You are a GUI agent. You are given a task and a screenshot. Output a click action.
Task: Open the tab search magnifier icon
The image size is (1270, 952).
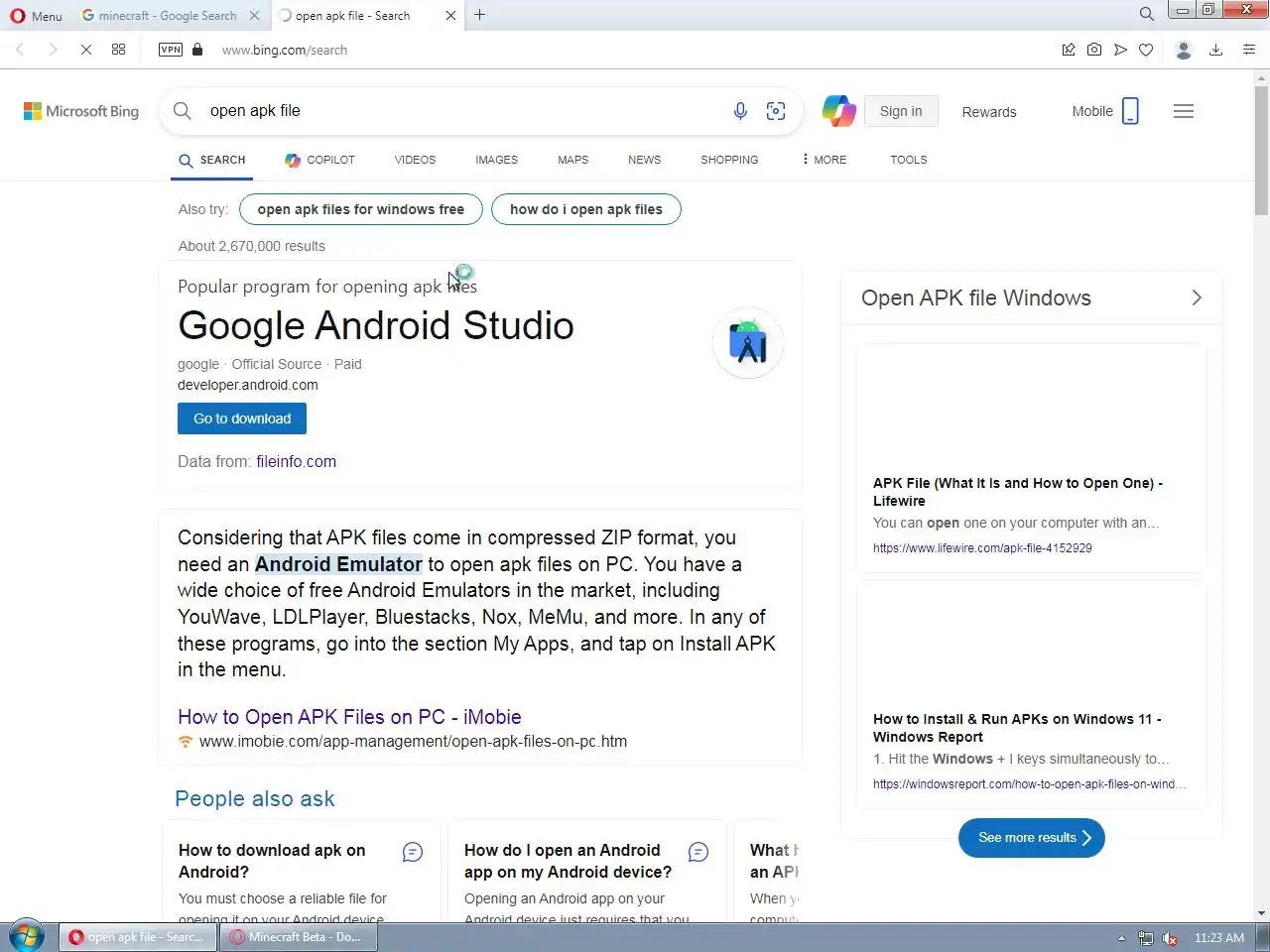(x=1147, y=14)
